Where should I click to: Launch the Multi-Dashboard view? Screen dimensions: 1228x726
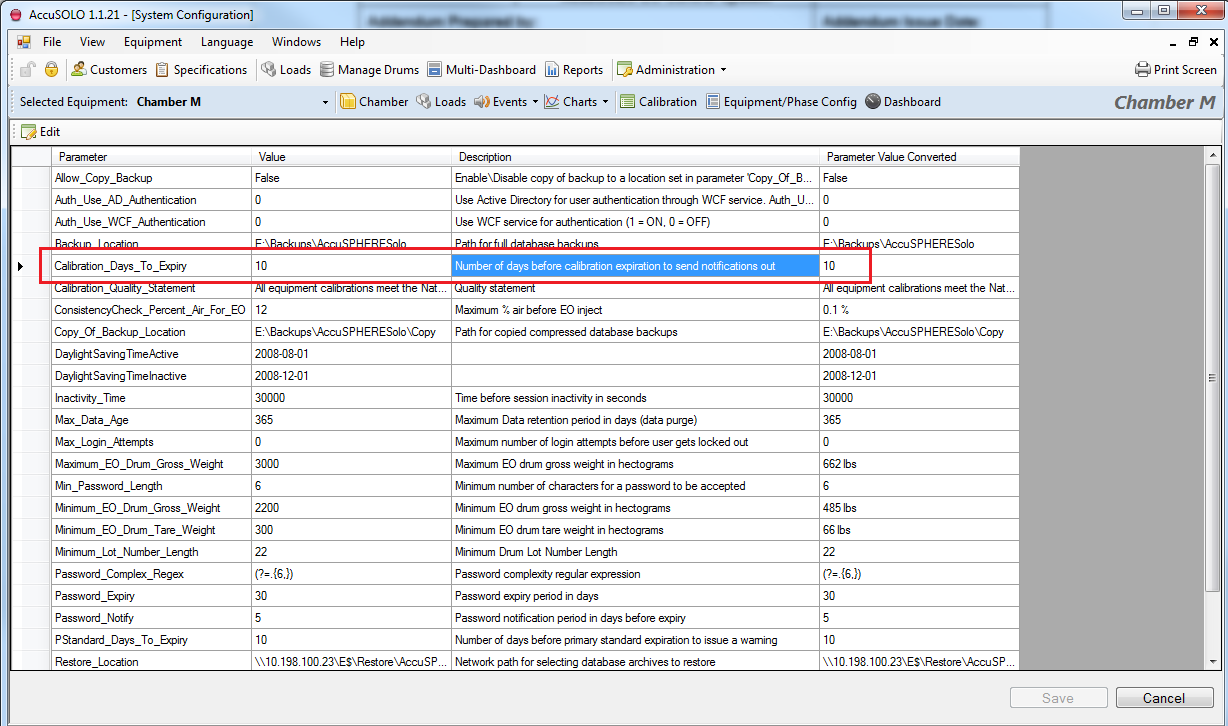482,70
